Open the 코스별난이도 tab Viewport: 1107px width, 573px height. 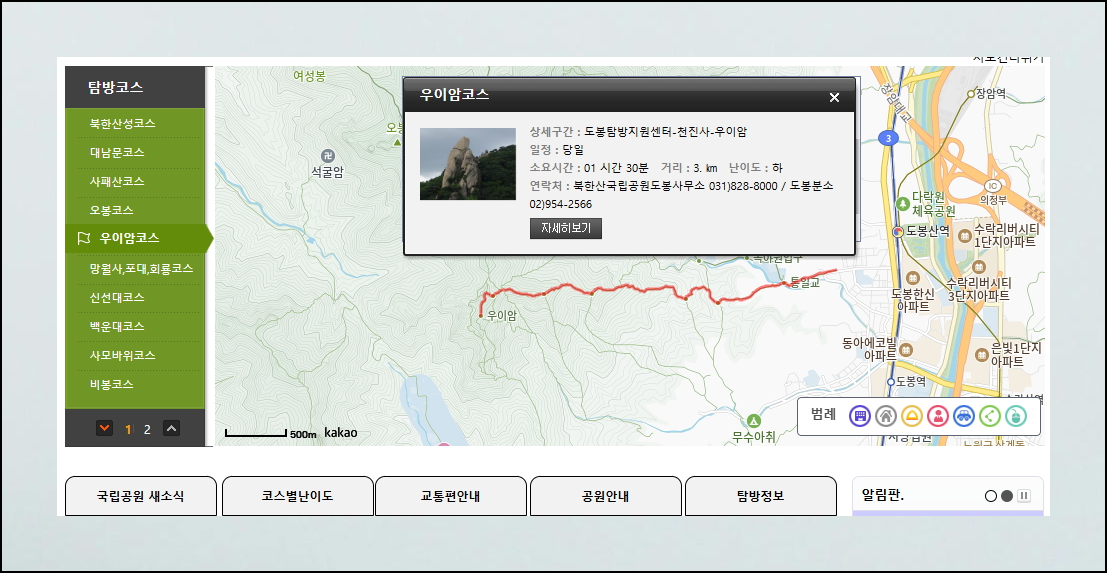coord(297,496)
